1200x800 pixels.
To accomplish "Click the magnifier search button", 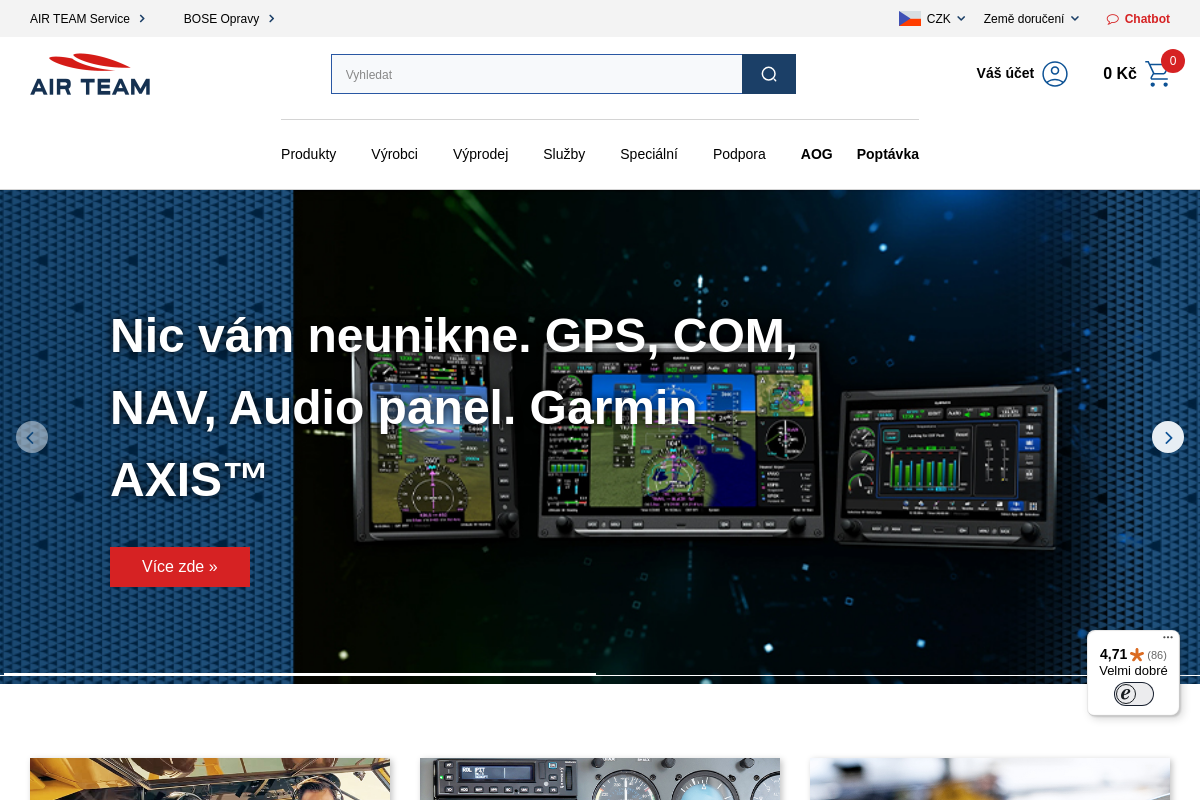I will pyautogui.click(x=769, y=74).
